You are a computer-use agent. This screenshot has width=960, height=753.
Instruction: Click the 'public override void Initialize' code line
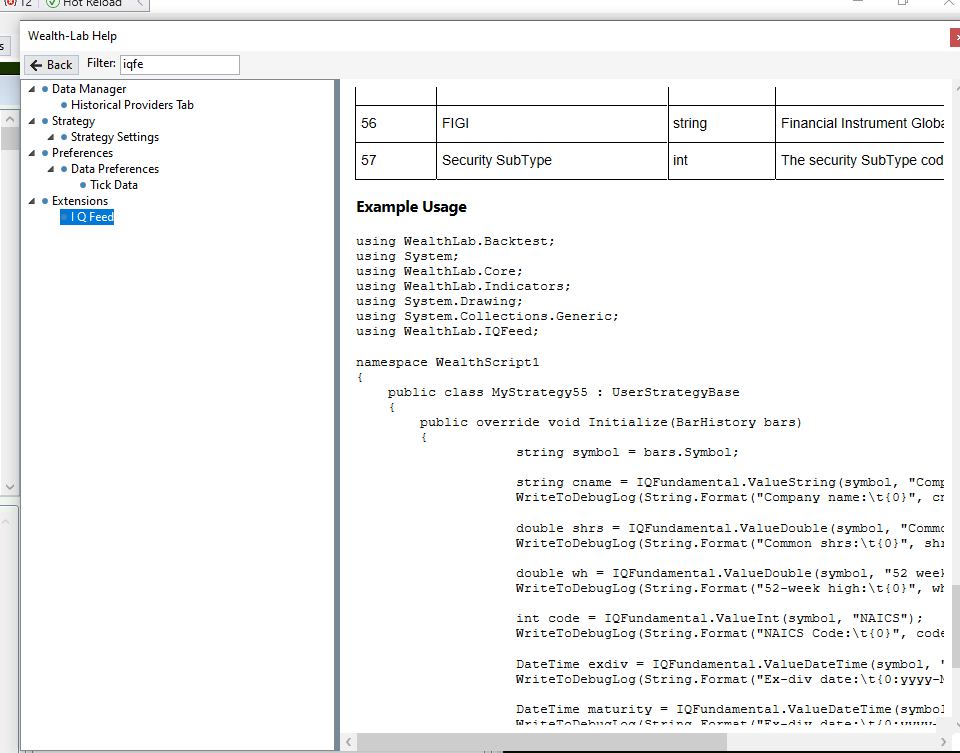[610, 422]
